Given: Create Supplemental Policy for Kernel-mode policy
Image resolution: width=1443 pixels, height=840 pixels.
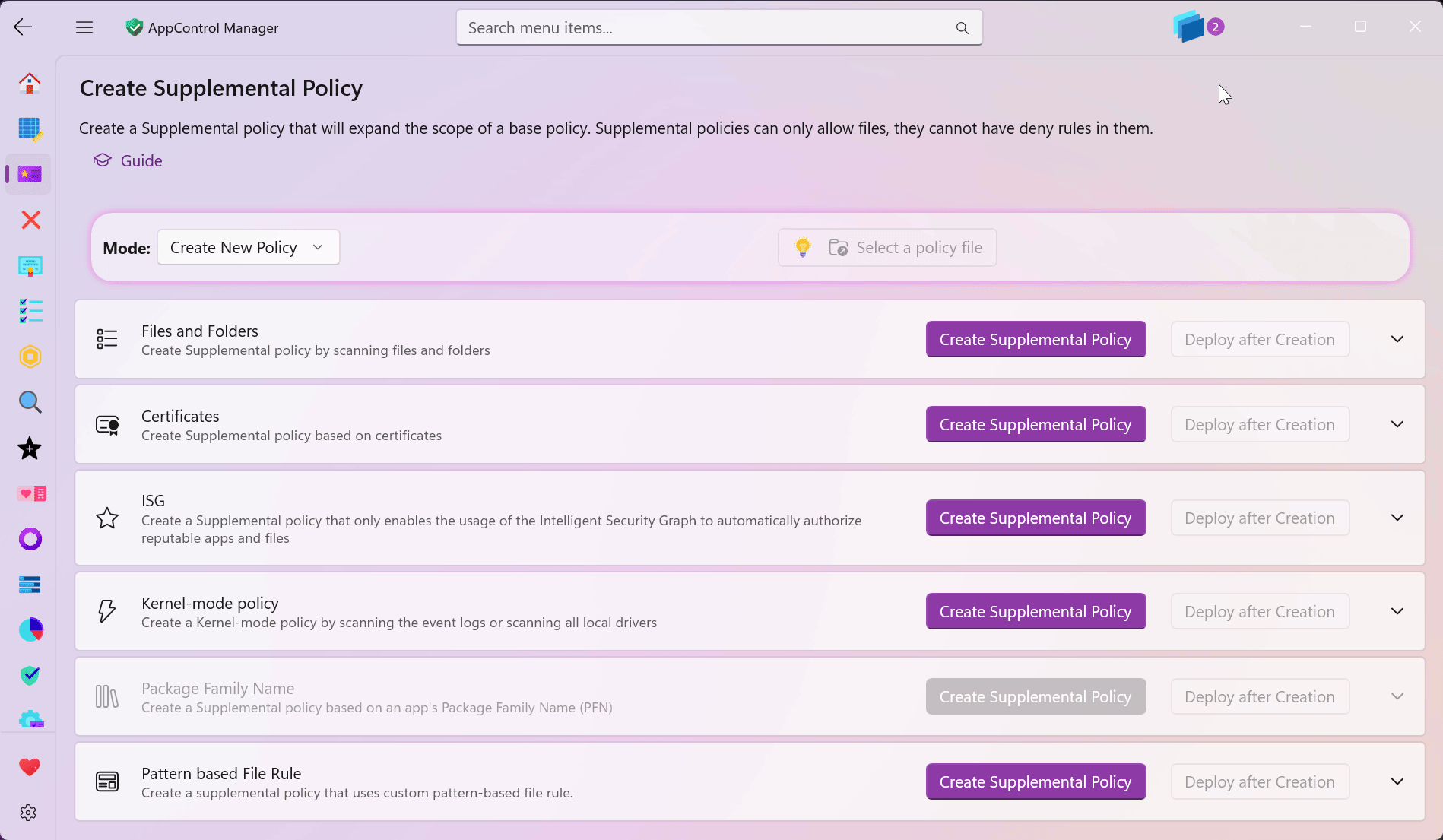Looking at the screenshot, I should (1035, 611).
